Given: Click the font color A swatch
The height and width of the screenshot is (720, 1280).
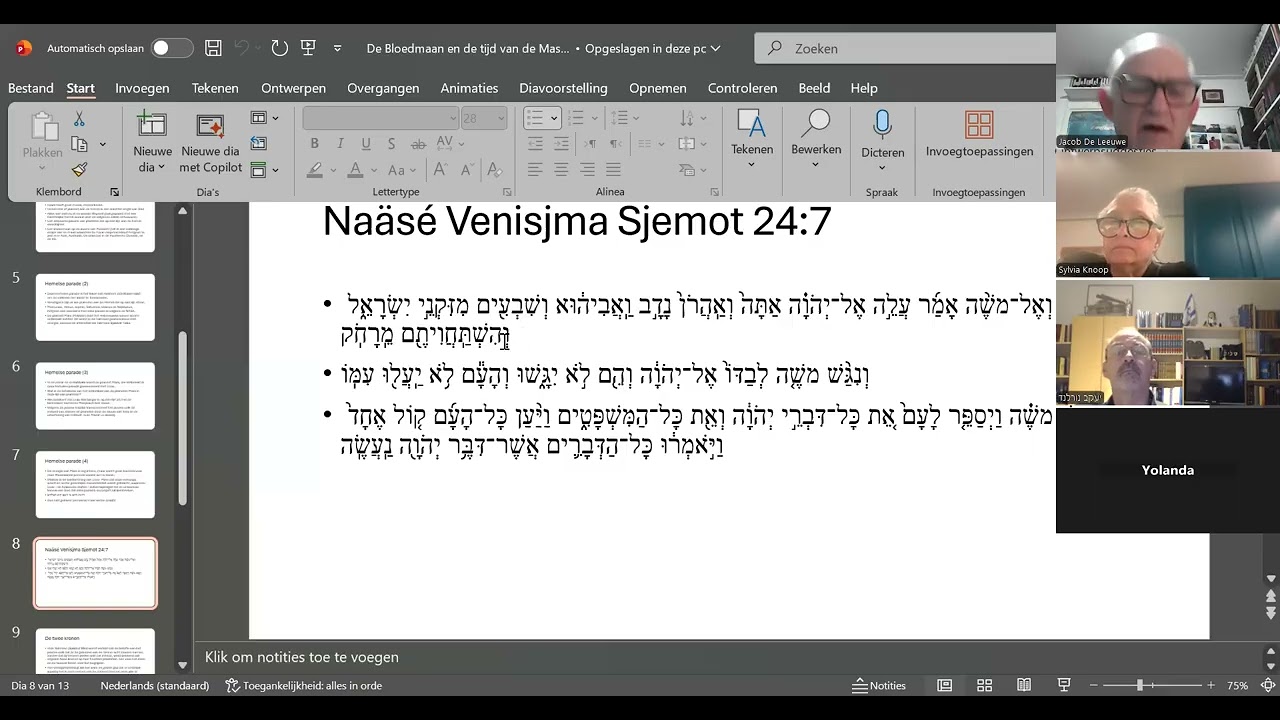Looking at the screenshot, I should pyautogui.click(x=354, y=170).
